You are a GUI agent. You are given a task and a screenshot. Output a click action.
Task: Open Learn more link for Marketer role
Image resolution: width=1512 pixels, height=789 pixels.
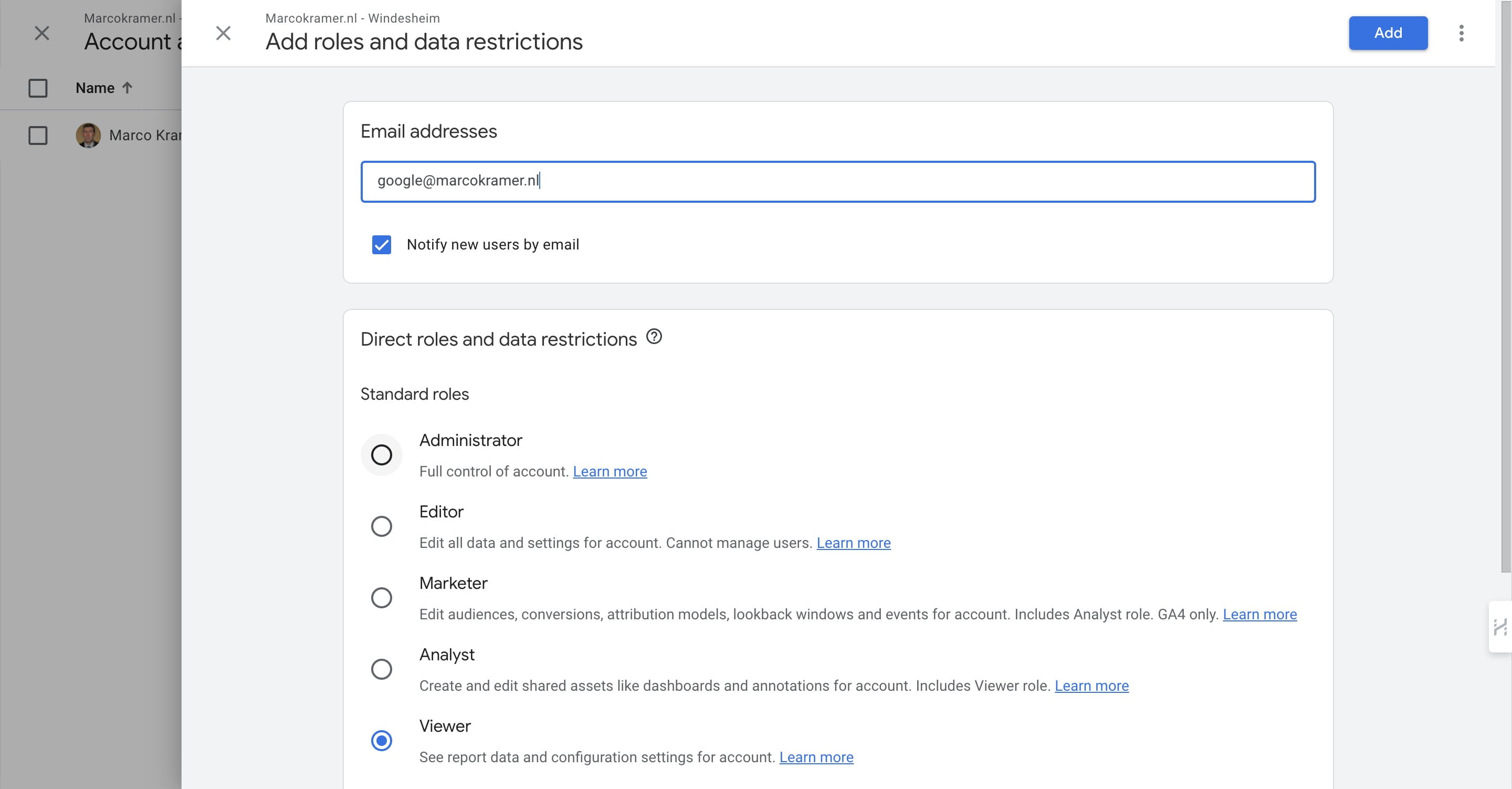(x=1259, y=615)
